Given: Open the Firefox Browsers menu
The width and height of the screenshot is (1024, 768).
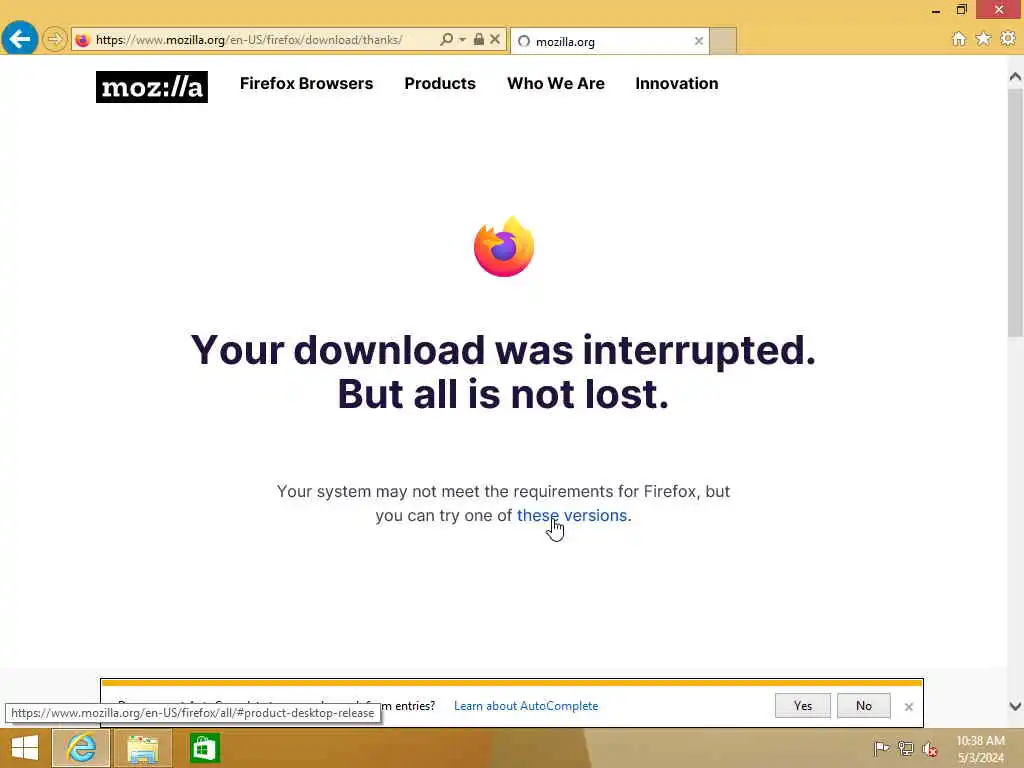Looking at the screenshot, I should pyautogui.click(x=306, y=84).
